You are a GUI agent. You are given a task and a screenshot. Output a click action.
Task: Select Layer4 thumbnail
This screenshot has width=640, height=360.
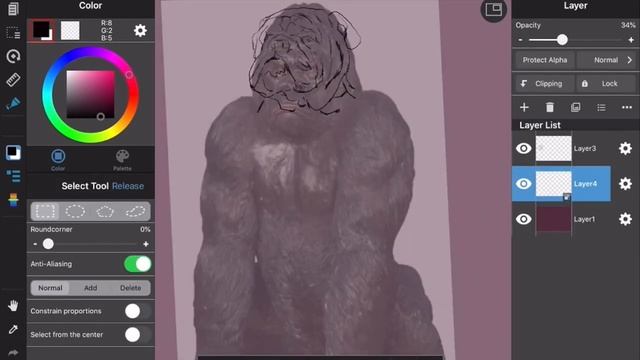click(553, 184)
